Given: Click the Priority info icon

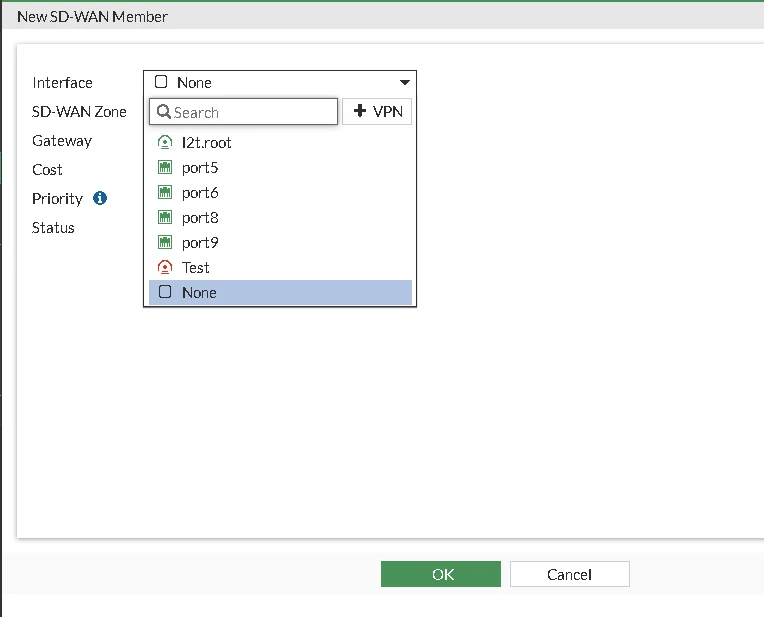Looking at the screenshot, I should pos(100,198).
